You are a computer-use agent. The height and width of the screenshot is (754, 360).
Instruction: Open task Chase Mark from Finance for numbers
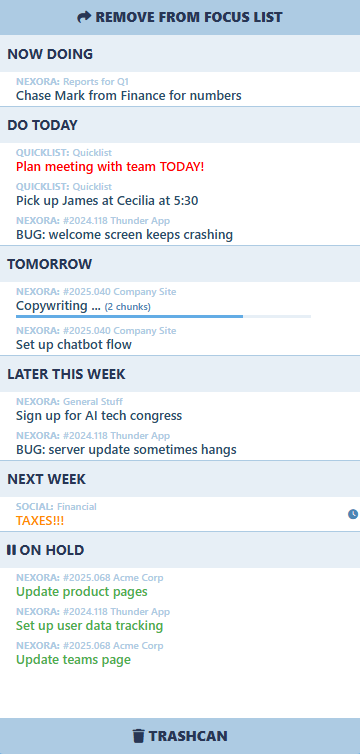[x=129, y=96]
